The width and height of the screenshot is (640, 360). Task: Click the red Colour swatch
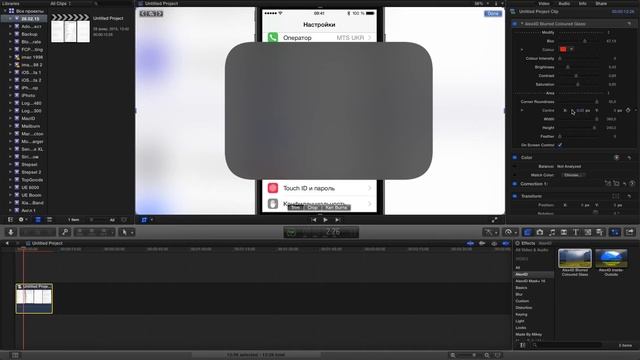[x=563, y=49]
